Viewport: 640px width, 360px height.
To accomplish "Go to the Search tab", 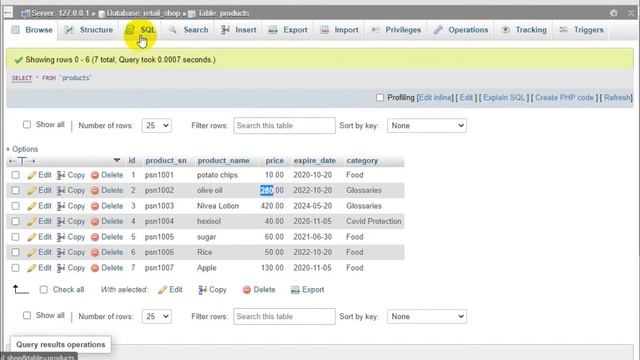I will tap(189, 30).
